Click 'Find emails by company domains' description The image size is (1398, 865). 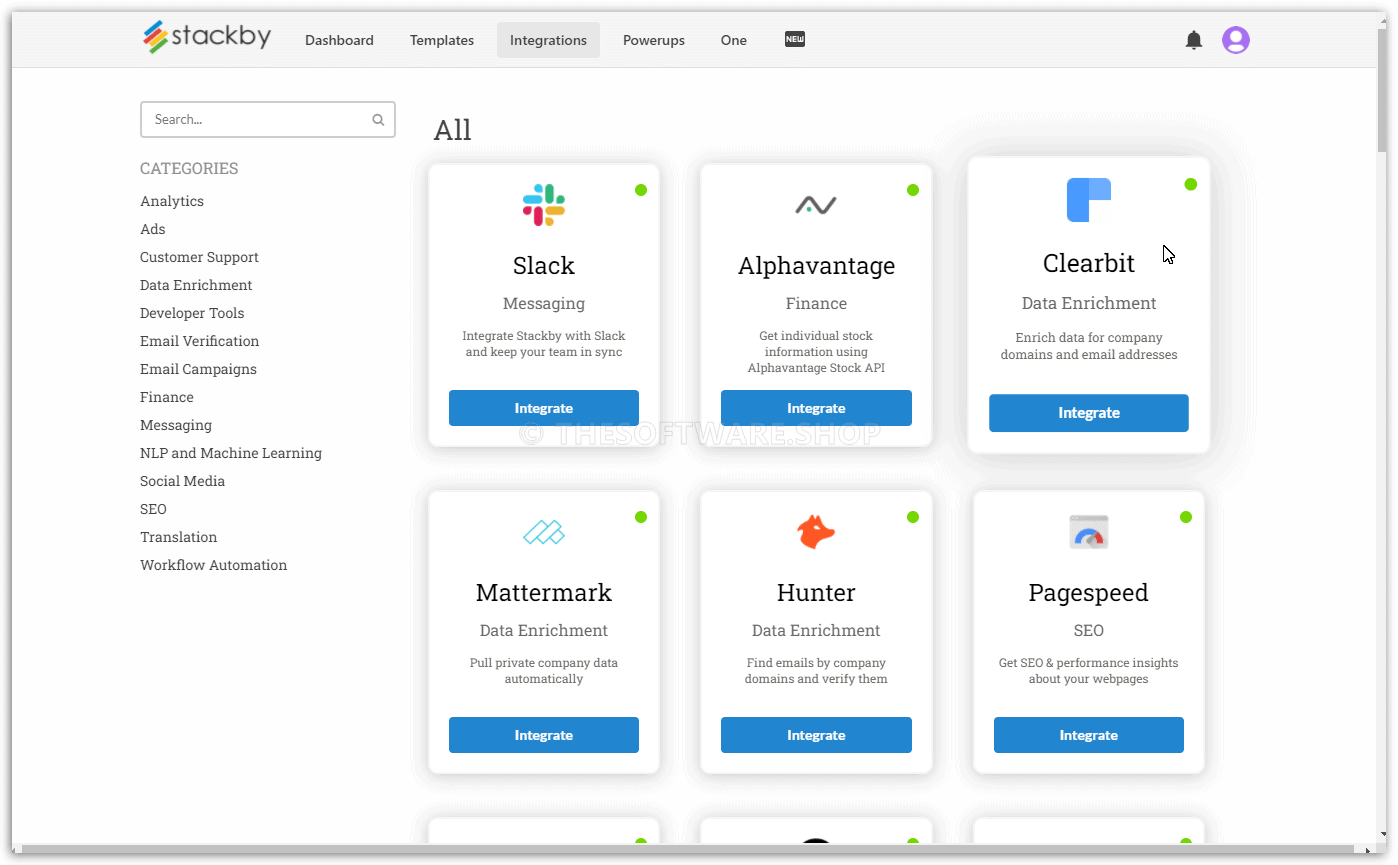pos(816,671)
